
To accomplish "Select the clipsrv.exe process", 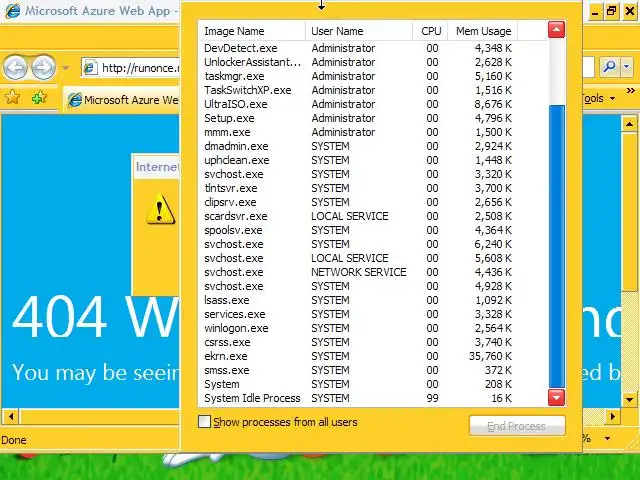I will pyautogui.click(x=358, y=202).
